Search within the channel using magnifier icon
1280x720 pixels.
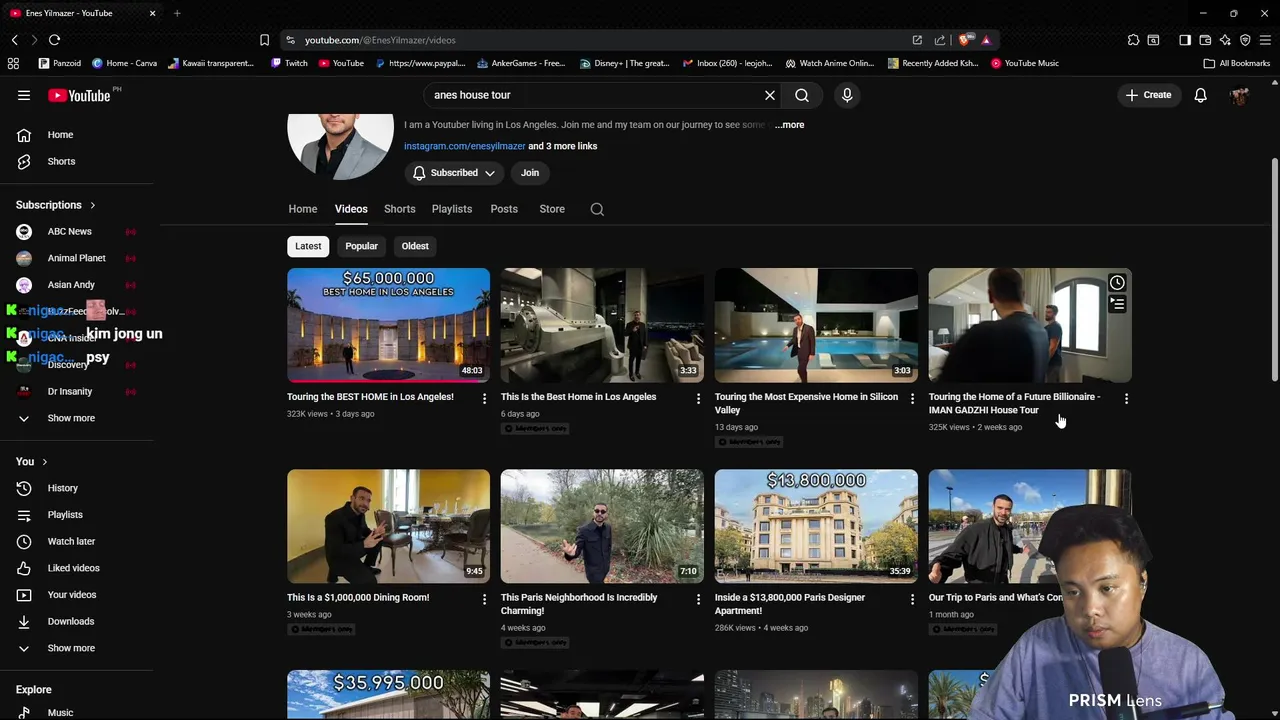[597, 209]
